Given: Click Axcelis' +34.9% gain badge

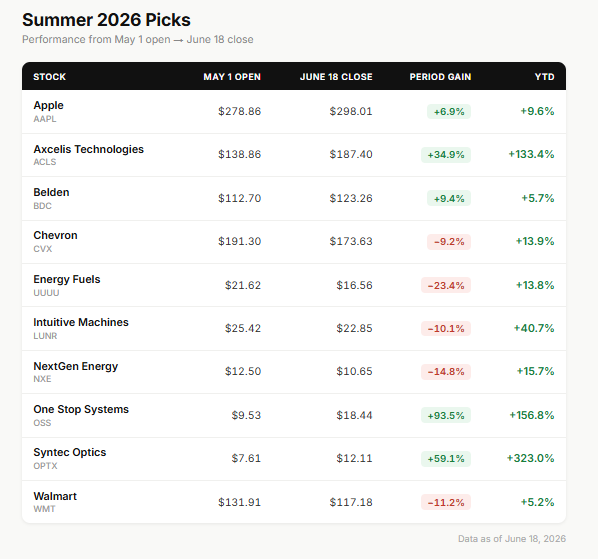Looking at the screenshot, I should click(x=446, y=155).
